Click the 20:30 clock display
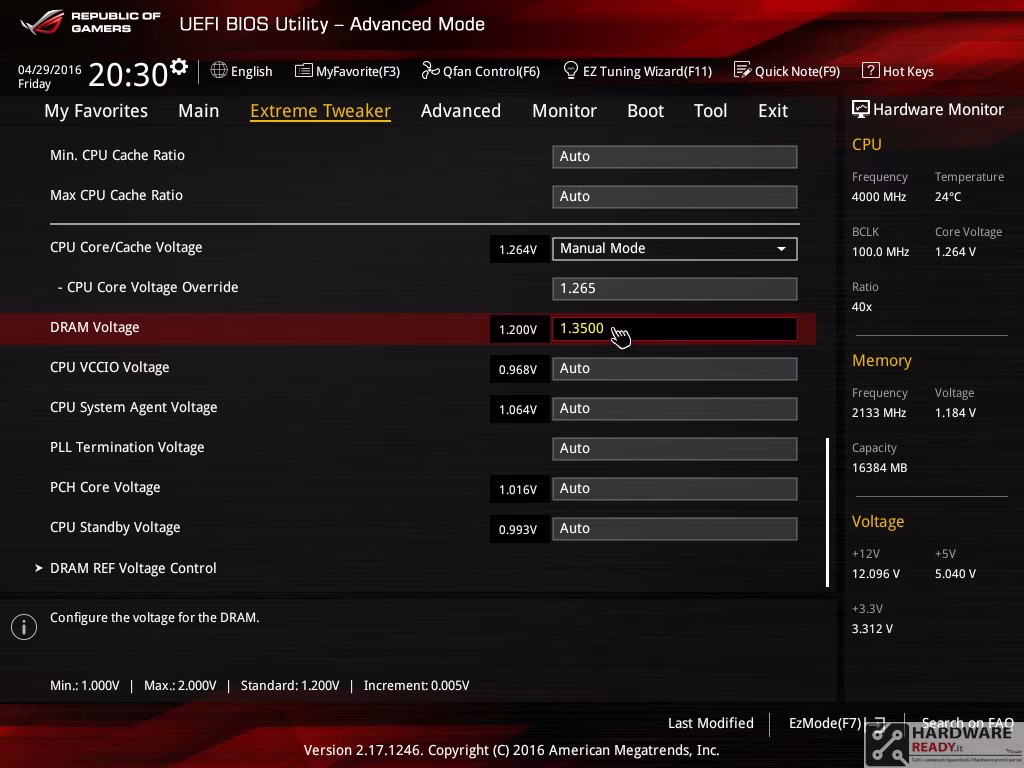The height and width of the screenshot is (768, 1024). pos(128,74)
